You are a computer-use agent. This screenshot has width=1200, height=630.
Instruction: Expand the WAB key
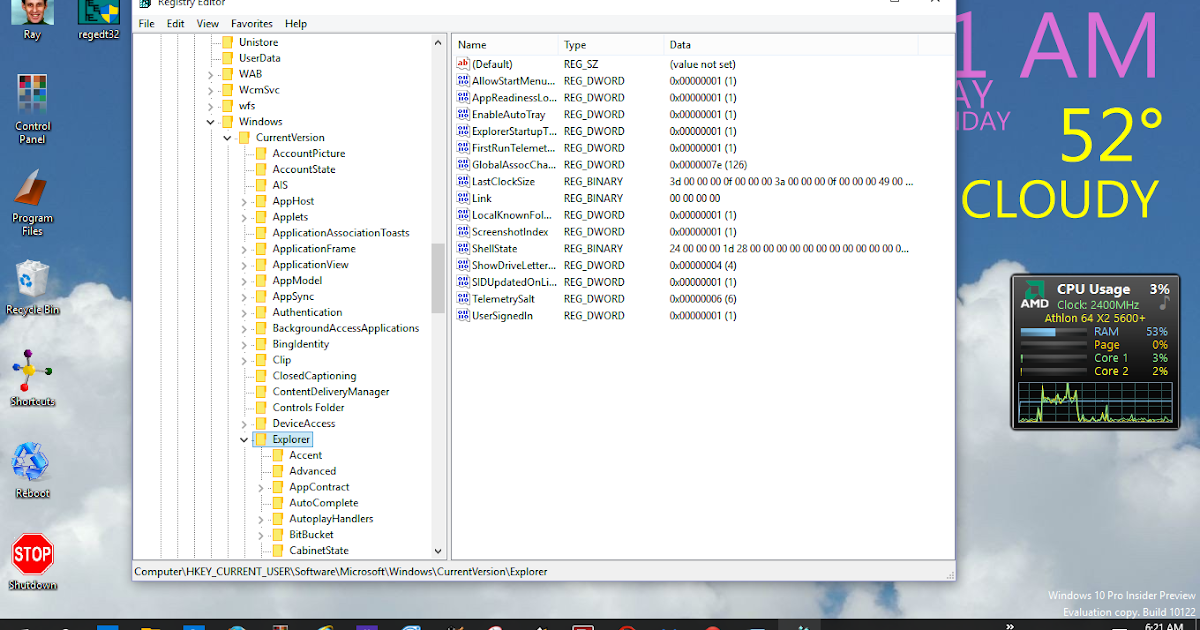[x=210, y=74]
